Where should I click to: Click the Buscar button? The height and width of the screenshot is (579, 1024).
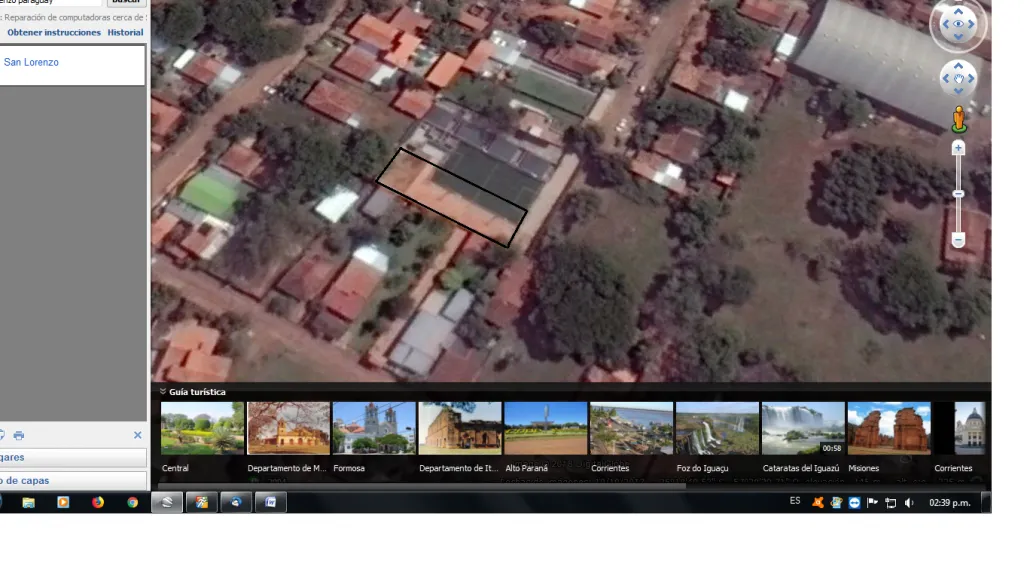126,3
